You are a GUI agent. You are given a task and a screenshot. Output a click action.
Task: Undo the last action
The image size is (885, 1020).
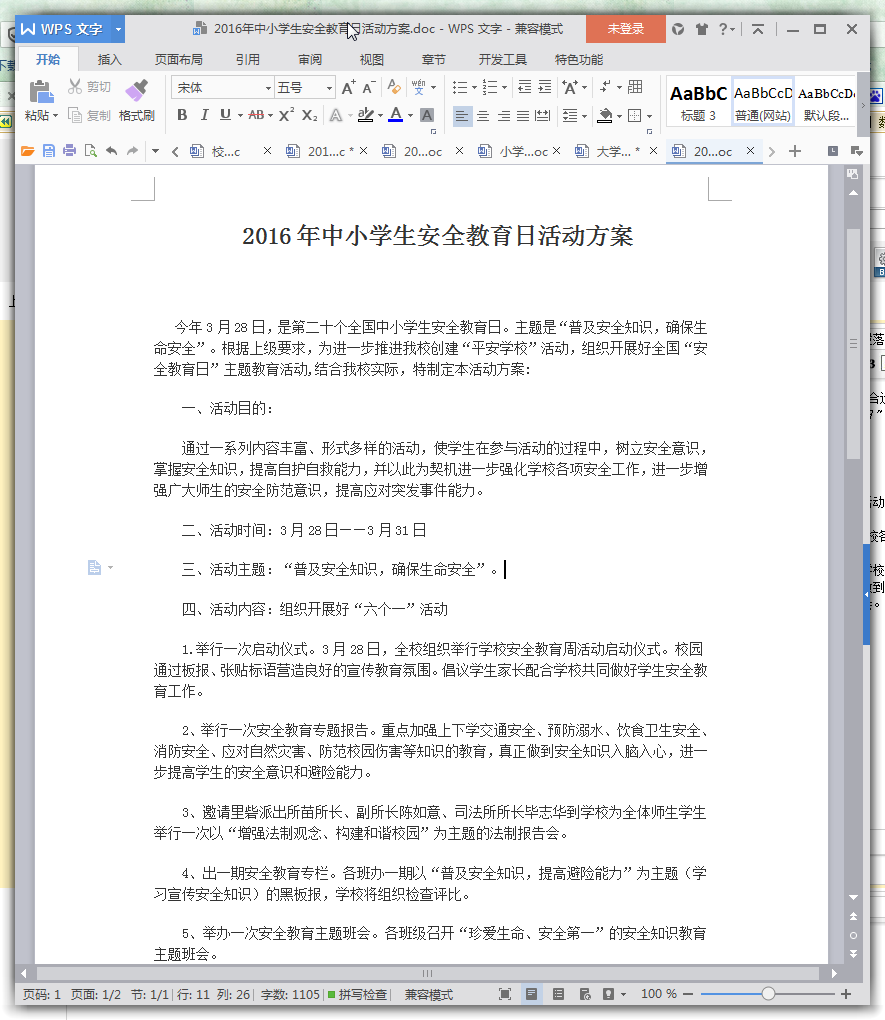[x=111, y=152]
